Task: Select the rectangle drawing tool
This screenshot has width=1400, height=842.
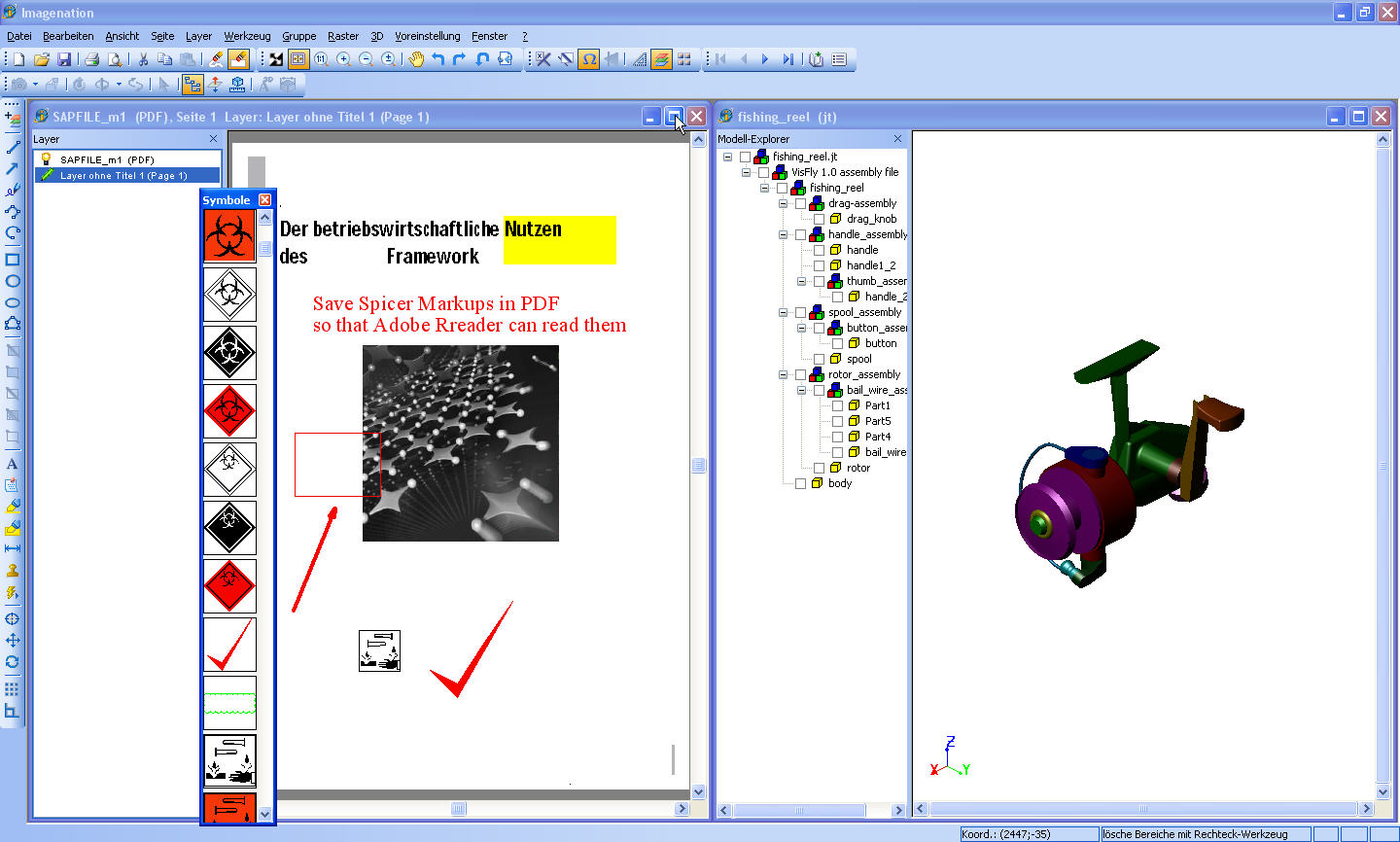Action: click(x=13, y=260)
